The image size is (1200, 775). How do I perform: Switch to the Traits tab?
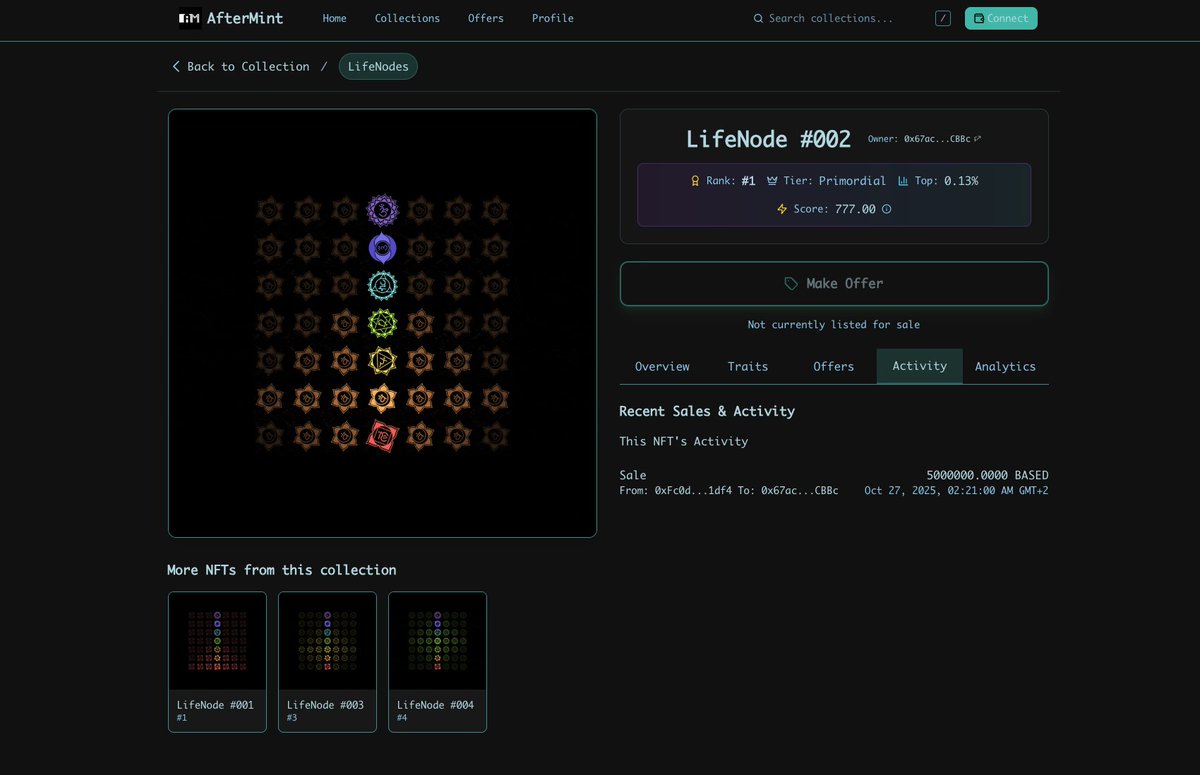click(748, 366)
